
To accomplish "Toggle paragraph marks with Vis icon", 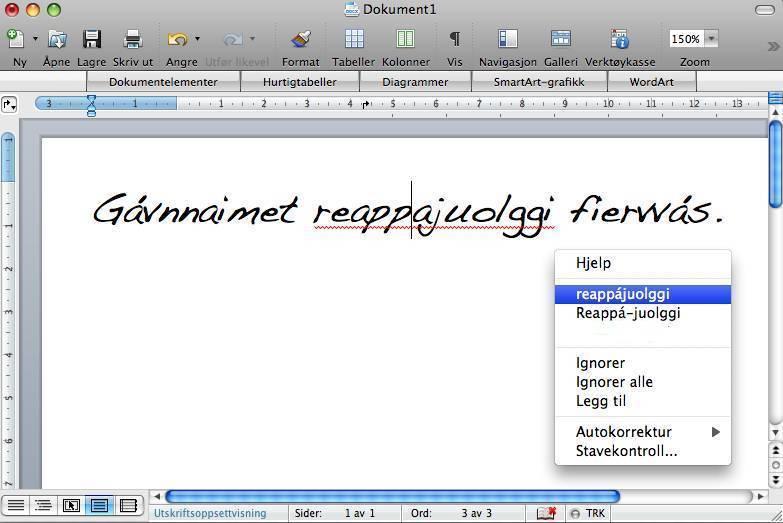I will [x=454, y=39].
